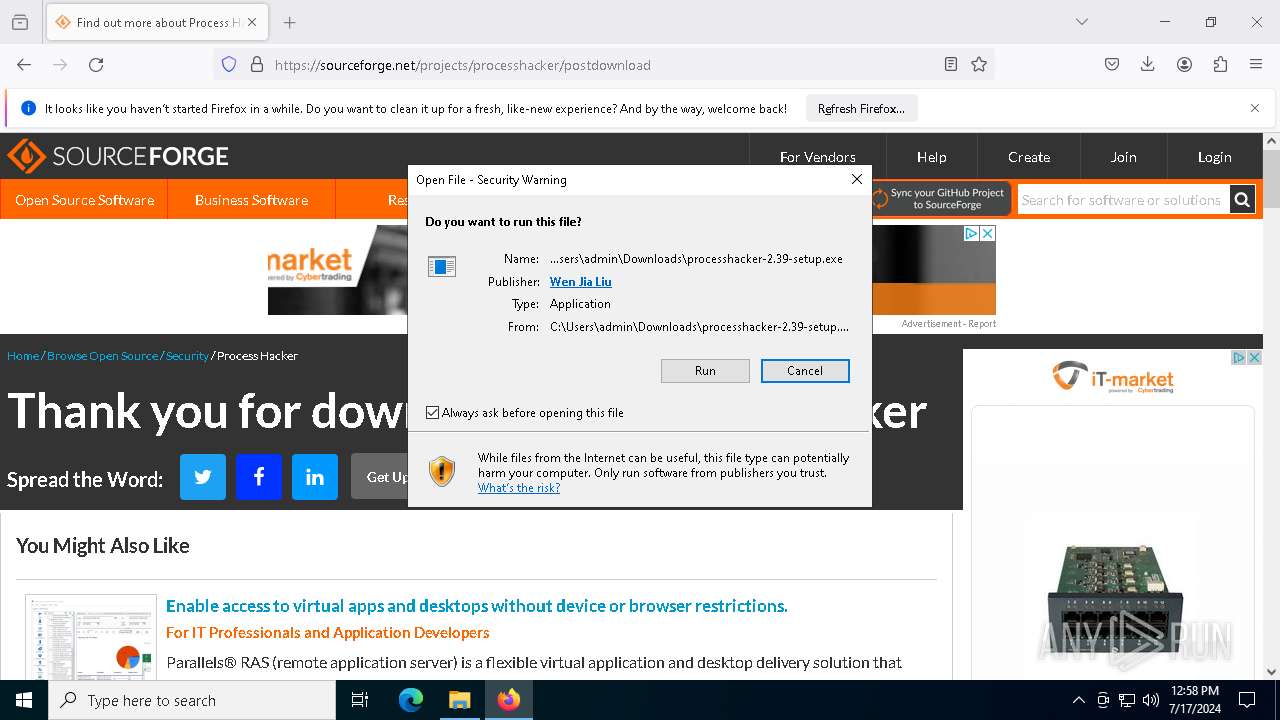The height and width of the screenshot is (720, 1280).
Task: Click Refresh Firefox button
Action: pyautogui.click(x=861, y=108)
